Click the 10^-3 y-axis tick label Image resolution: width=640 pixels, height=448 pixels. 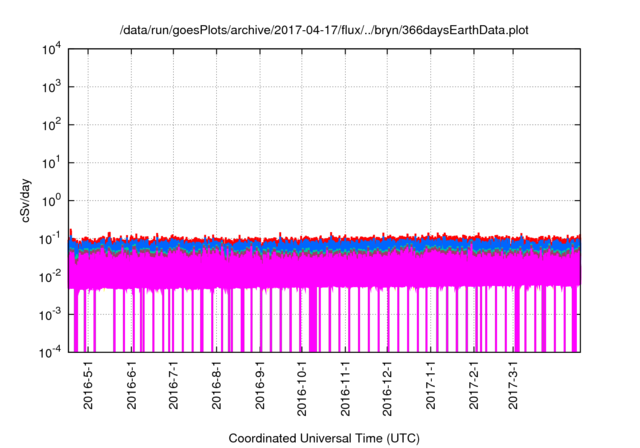(49, 314)
